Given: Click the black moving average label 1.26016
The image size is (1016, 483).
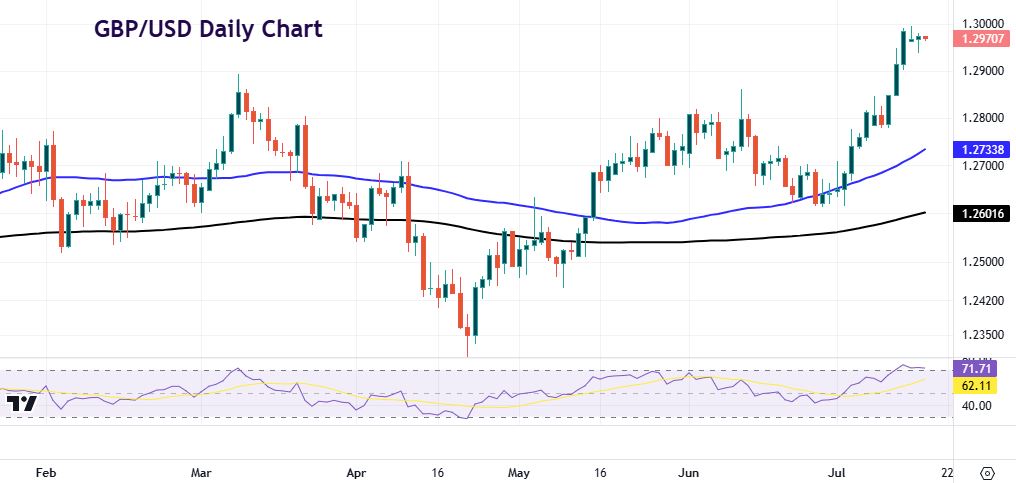Looking at the screenshot, I should 983,213.
